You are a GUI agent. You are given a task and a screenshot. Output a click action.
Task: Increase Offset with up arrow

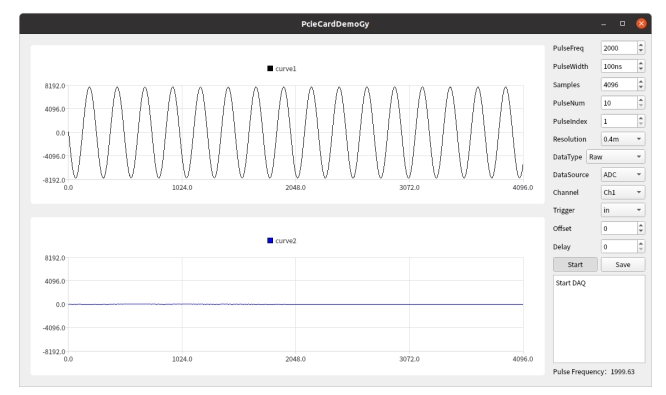coord(641,225)
